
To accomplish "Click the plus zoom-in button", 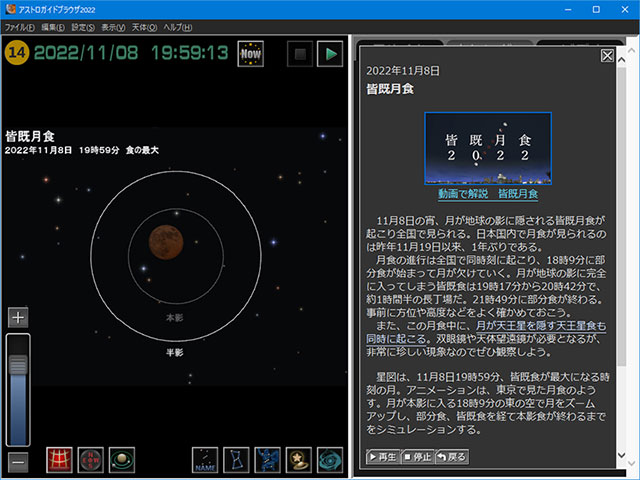I will [x=18, y=317].
